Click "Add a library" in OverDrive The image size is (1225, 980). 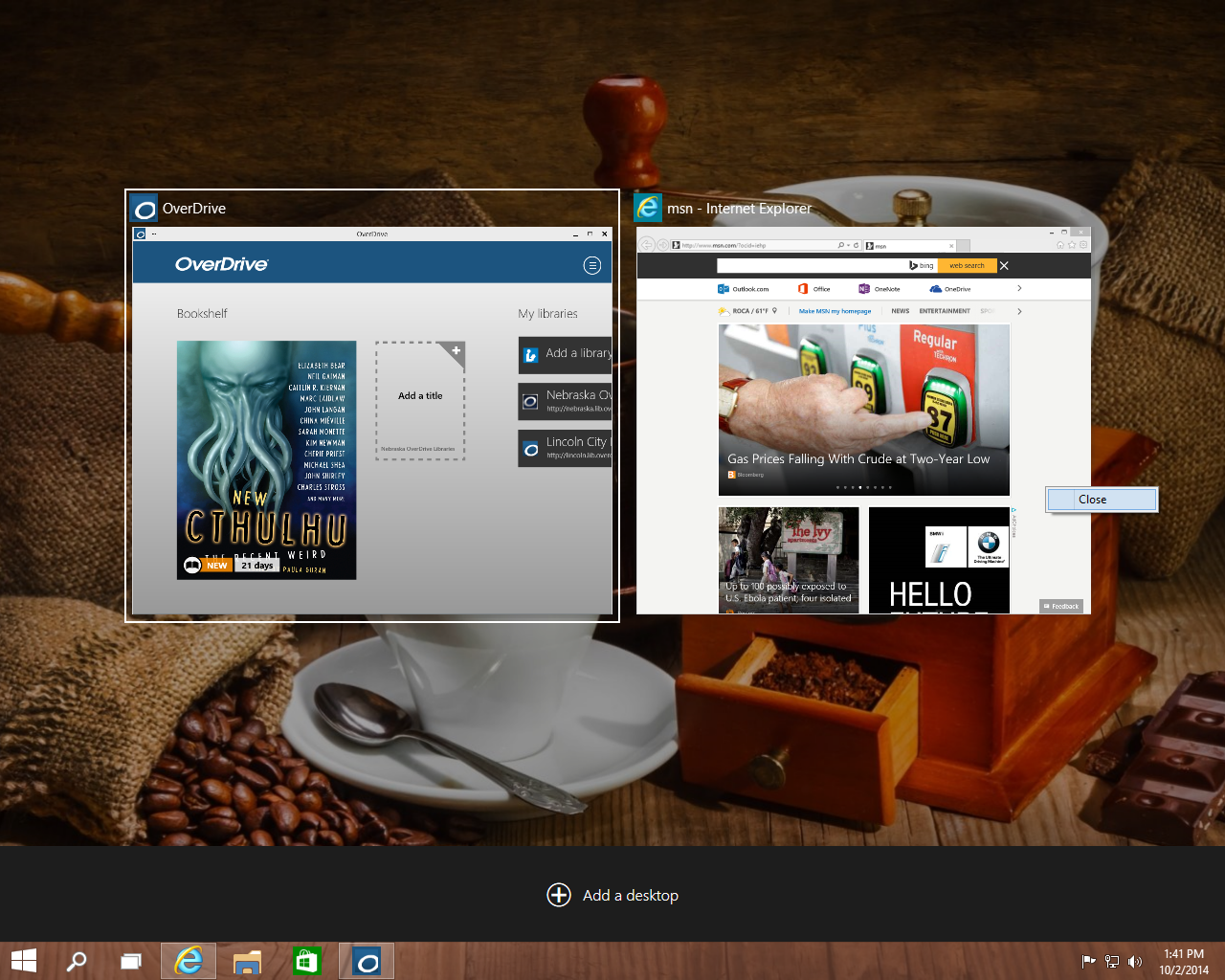coord(565,354)
